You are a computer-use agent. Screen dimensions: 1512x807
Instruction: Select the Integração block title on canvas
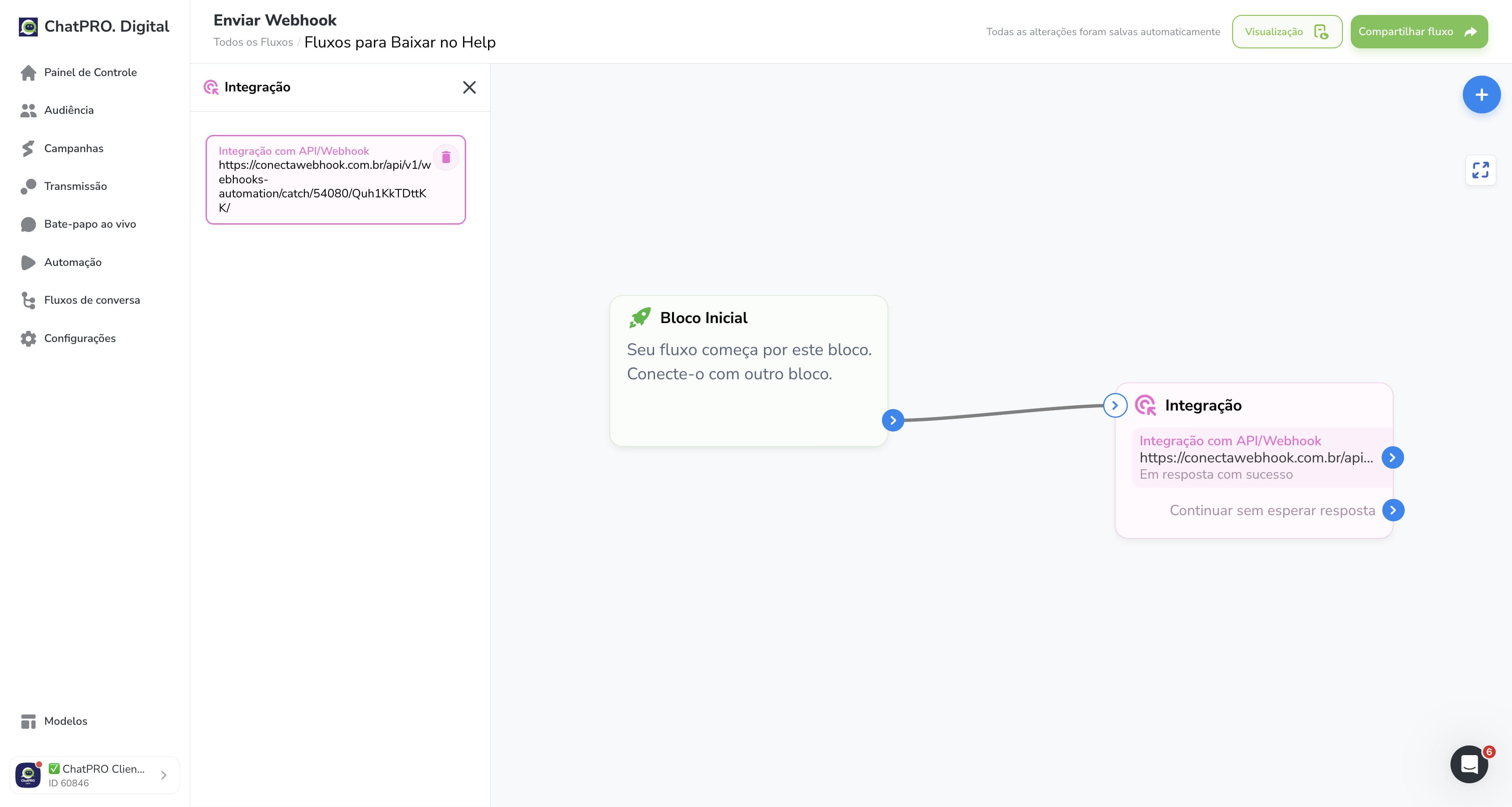1203,405
